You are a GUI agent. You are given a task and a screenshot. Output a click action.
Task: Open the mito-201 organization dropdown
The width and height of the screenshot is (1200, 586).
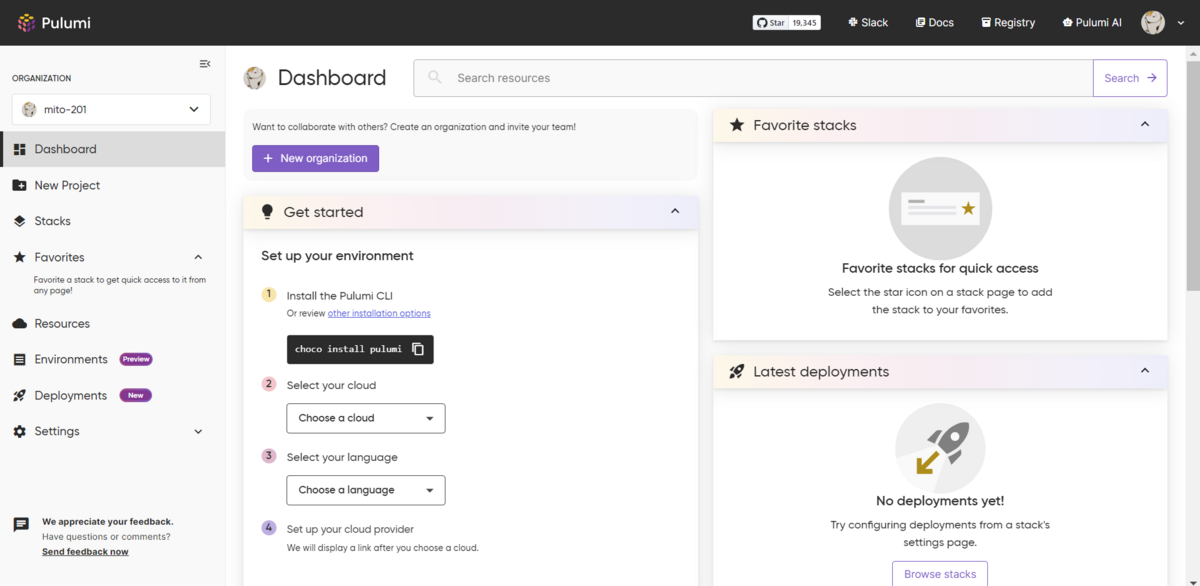(x=111, y=110)
